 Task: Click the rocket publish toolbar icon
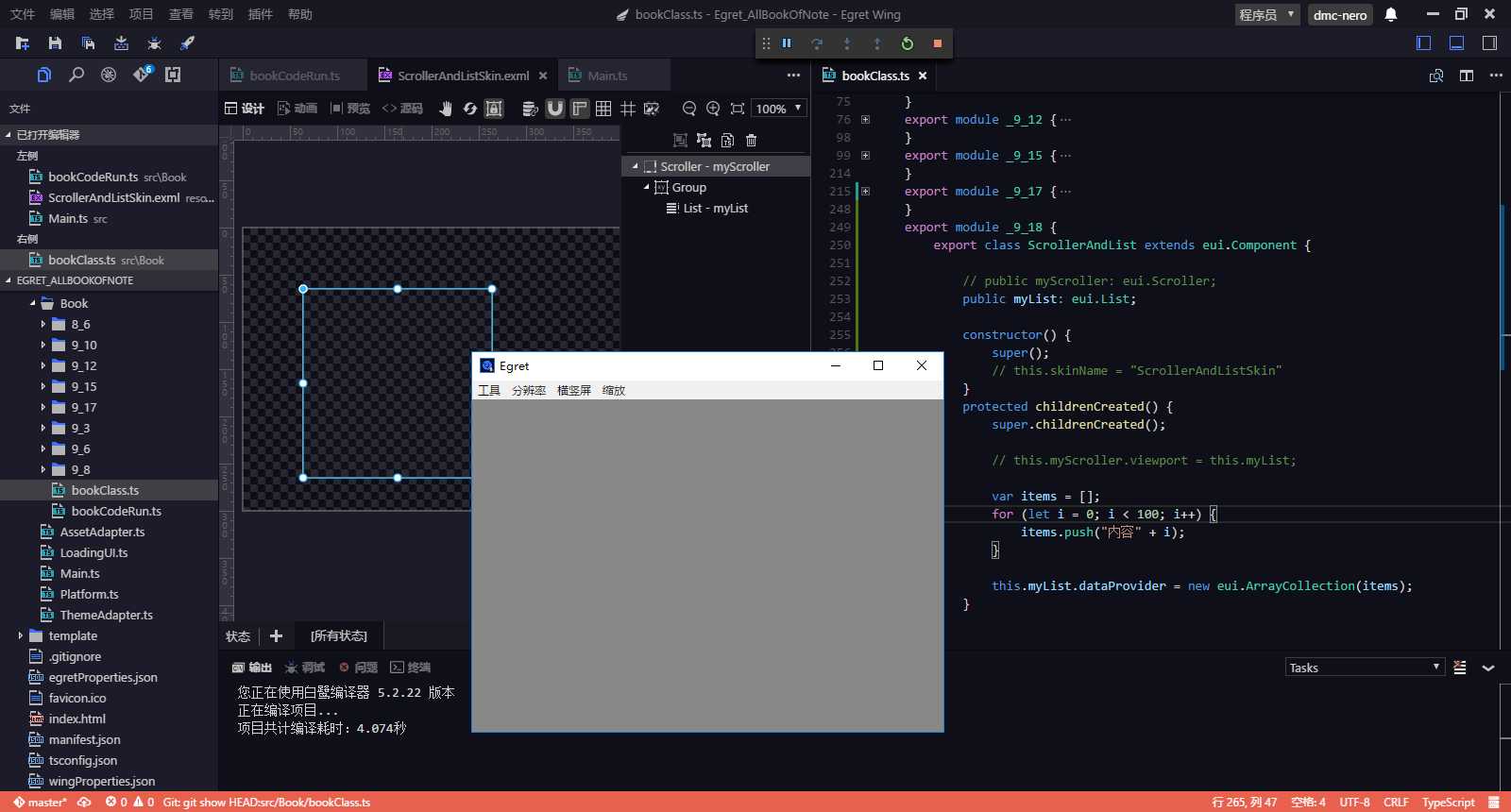187,43
